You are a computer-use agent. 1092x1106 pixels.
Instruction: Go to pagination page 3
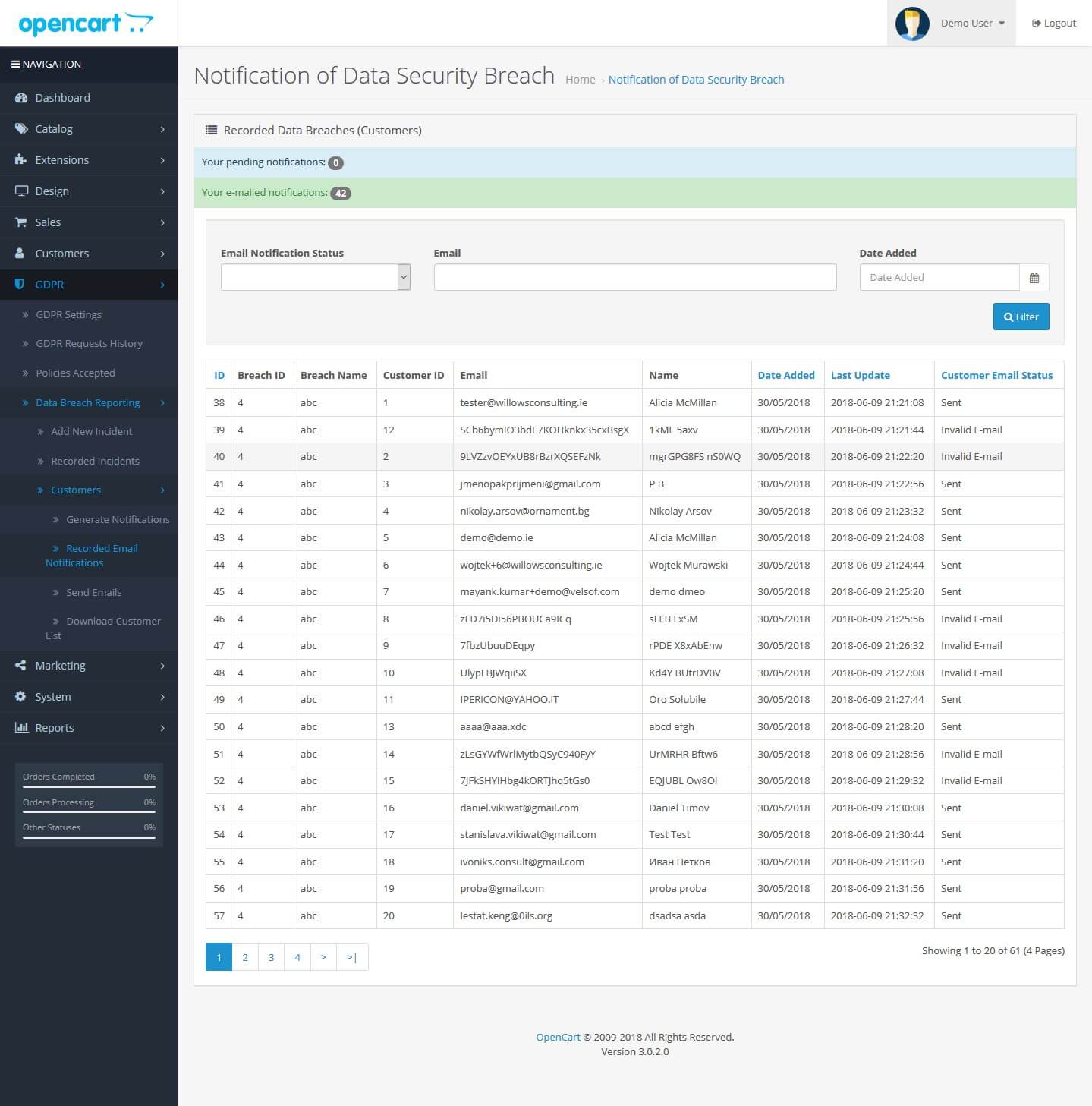[x=271, y=958]
